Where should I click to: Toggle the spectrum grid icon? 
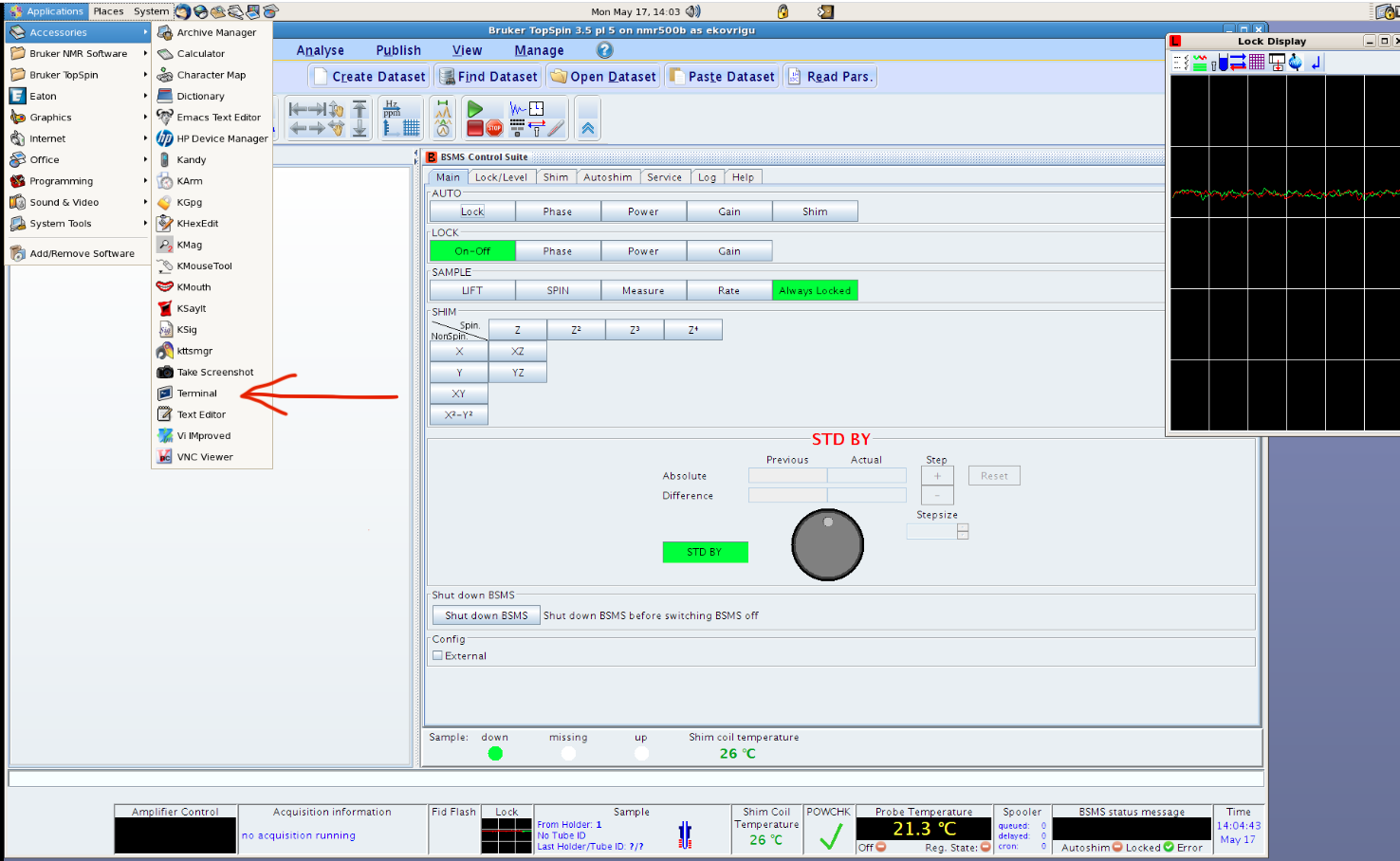(x=412, y=128)
